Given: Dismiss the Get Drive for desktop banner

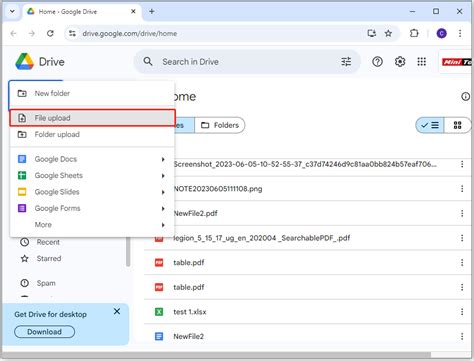Looking at the screenshot, I should point(117,311).
